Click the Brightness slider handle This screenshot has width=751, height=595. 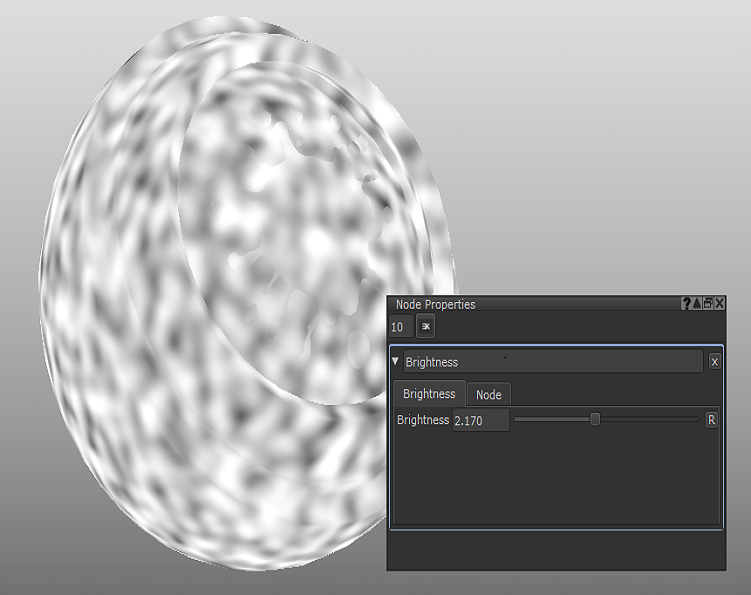click(595, 420)
